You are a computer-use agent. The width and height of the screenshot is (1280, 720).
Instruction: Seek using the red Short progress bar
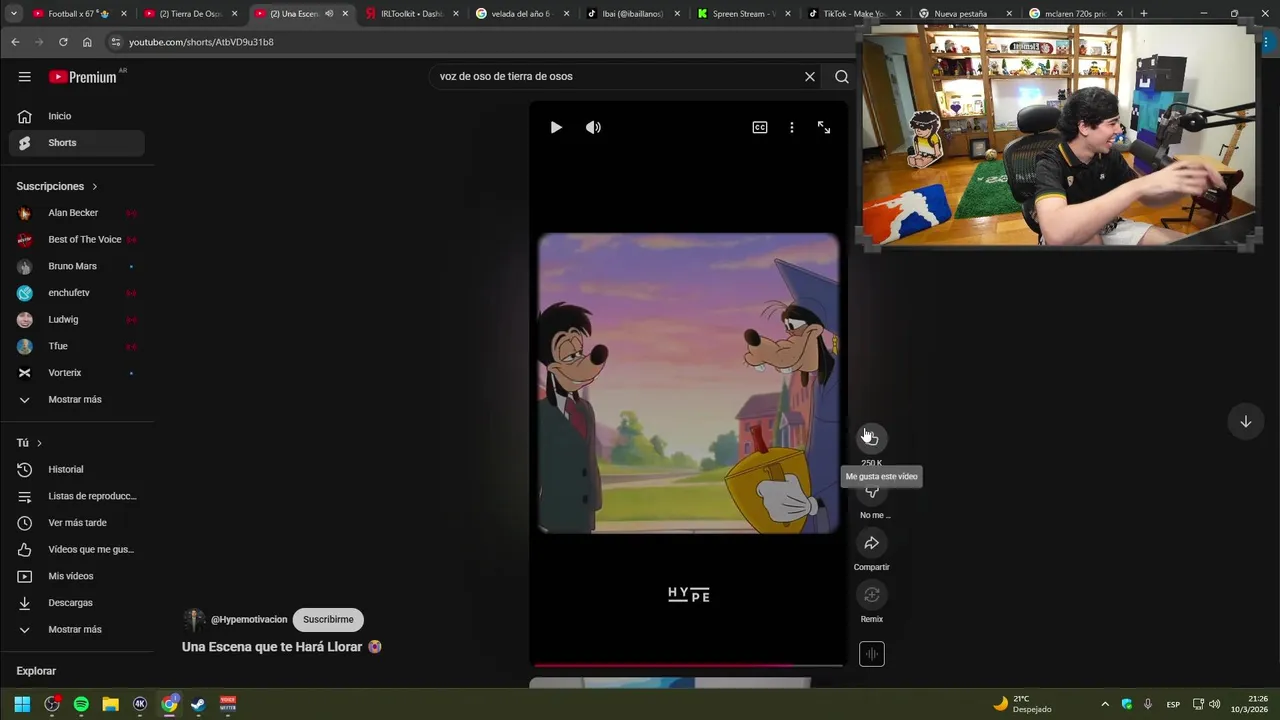pyautogui.click(x=688, y=664)
